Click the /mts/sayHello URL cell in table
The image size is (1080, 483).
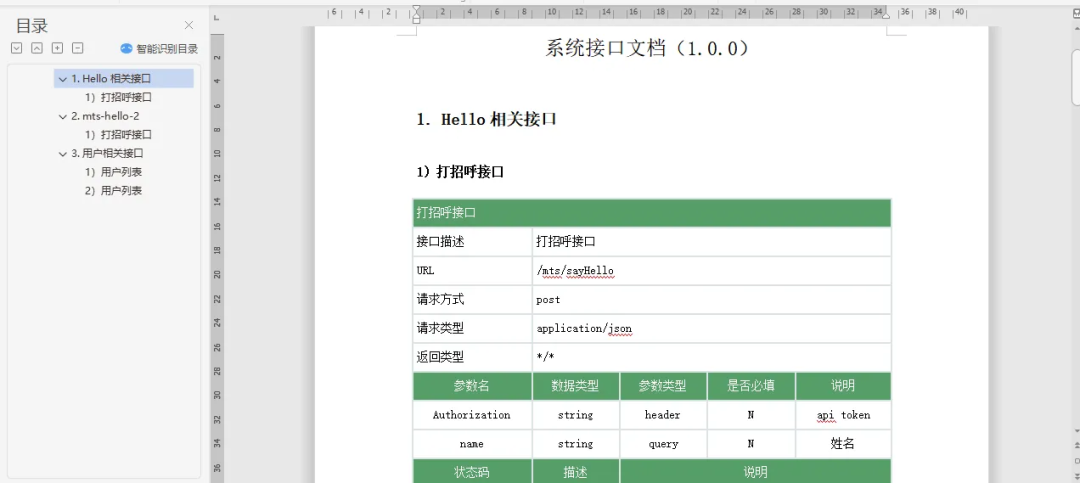[x=712, y=271]
